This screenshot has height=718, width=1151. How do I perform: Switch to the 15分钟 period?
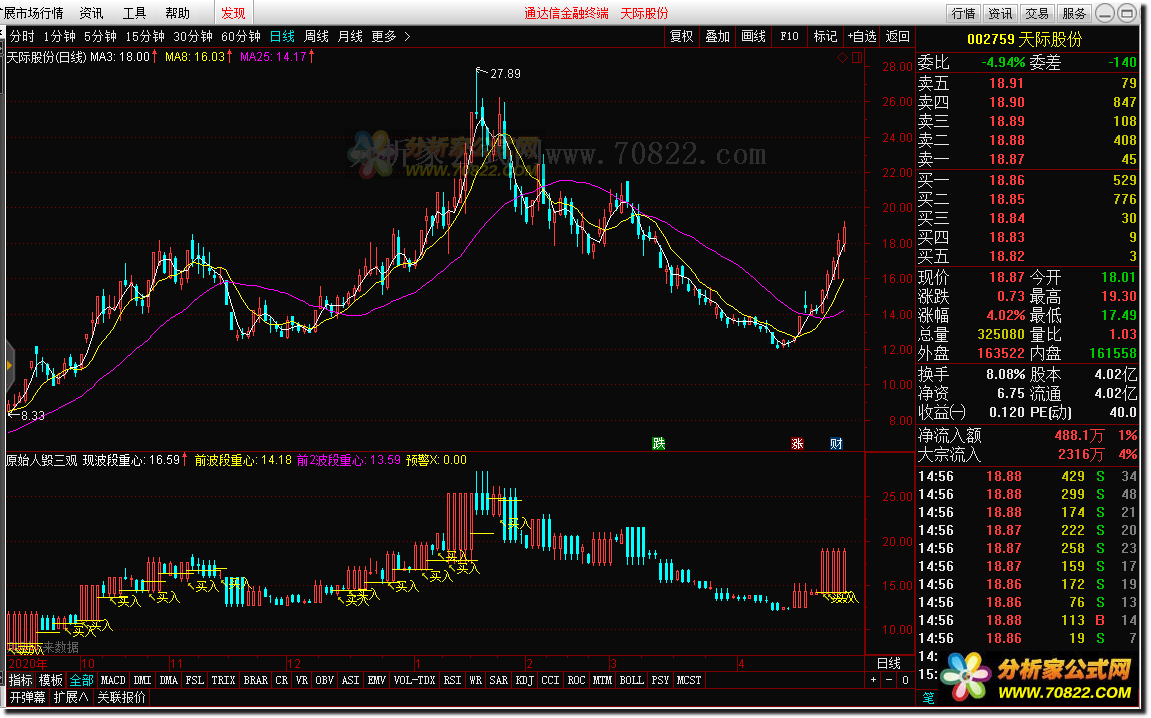[x=145, y=36]
